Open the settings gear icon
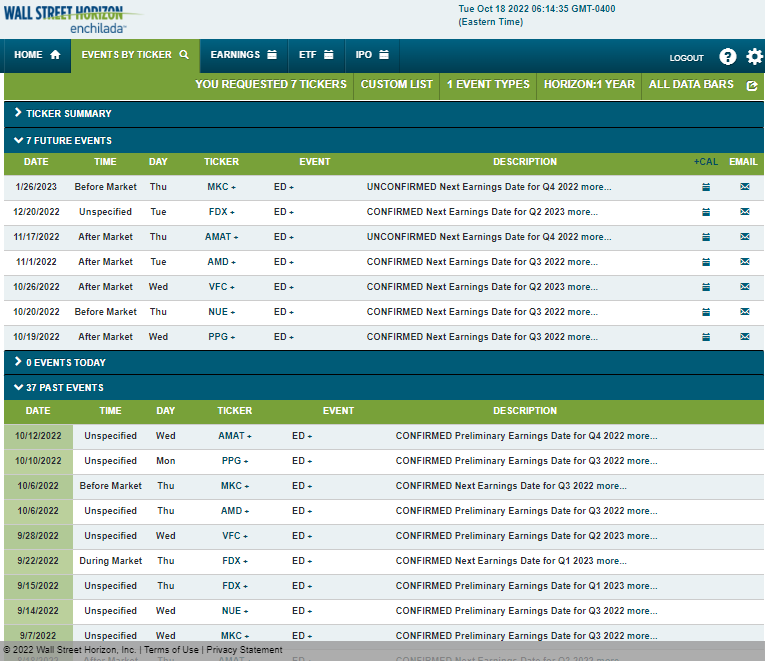This screenshot has width=765, height=661. tap(754, 57)
